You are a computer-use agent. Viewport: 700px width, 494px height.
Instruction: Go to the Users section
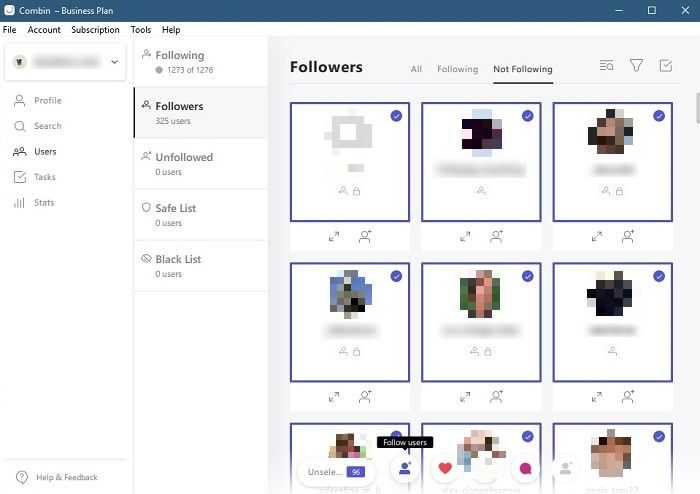[x=35, y=152]
